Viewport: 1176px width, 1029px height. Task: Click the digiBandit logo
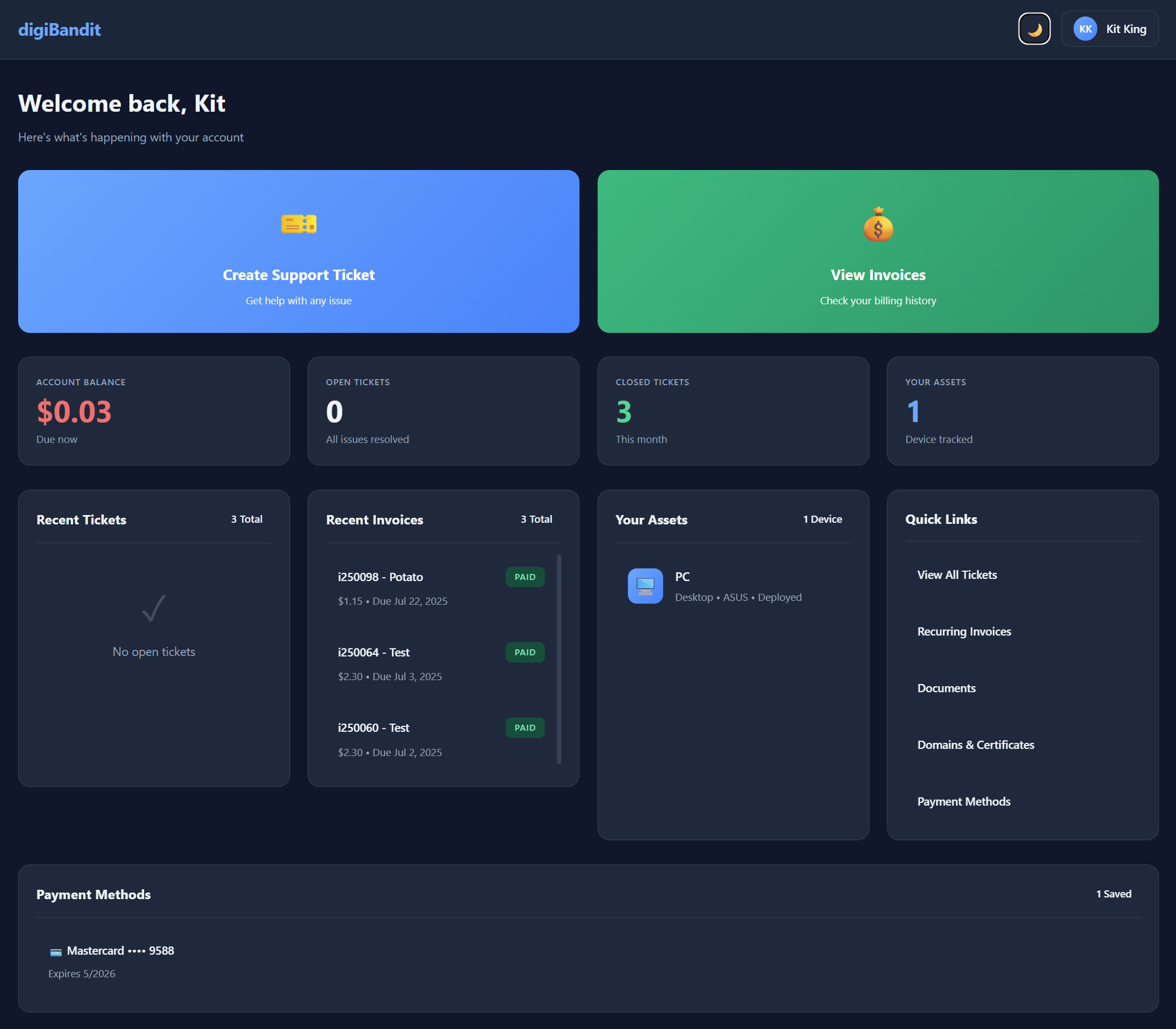(59, 29)
